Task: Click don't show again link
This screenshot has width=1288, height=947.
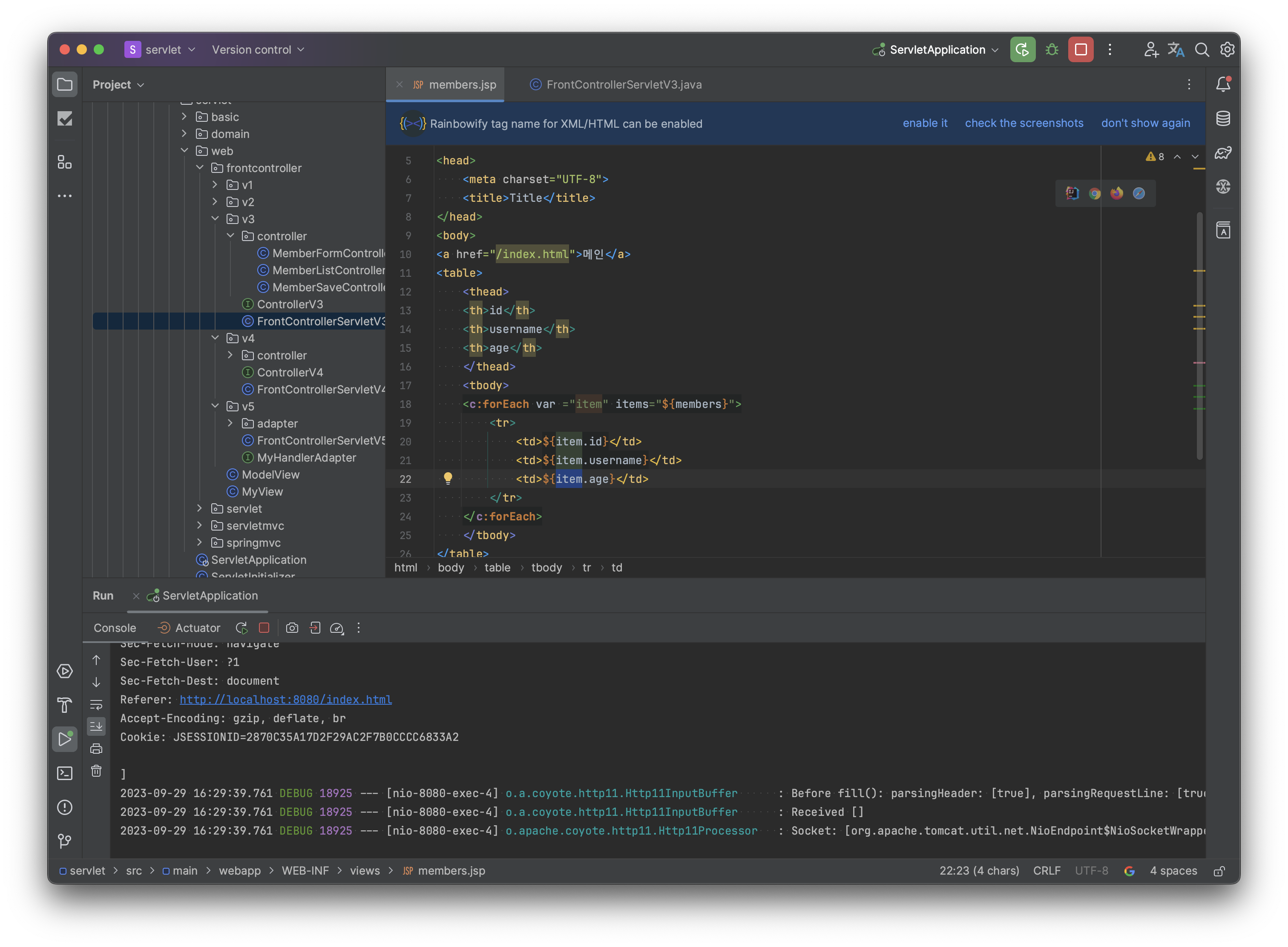Action: click(x=1145, y=123)
